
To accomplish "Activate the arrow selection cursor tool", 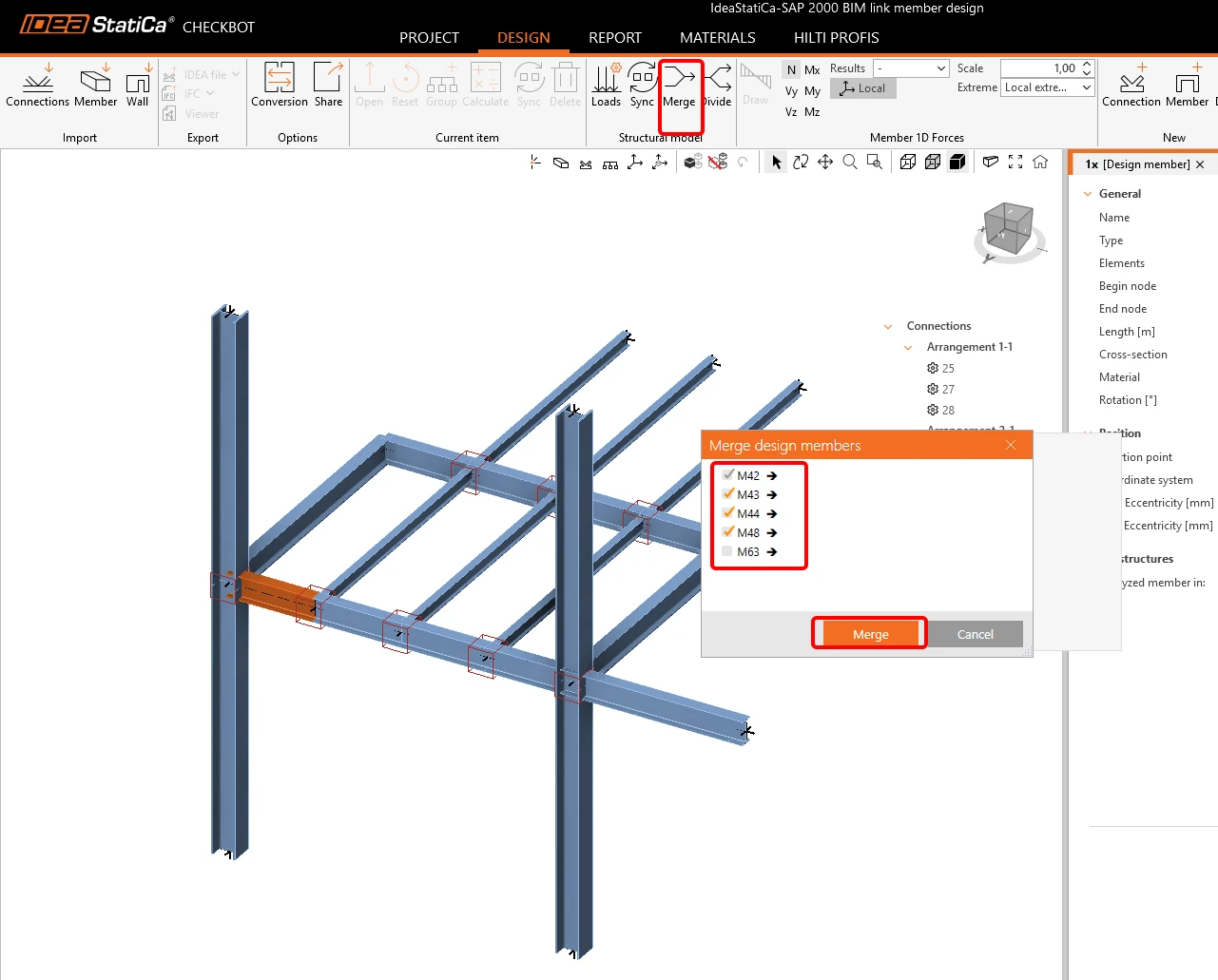I will (776, 163).
